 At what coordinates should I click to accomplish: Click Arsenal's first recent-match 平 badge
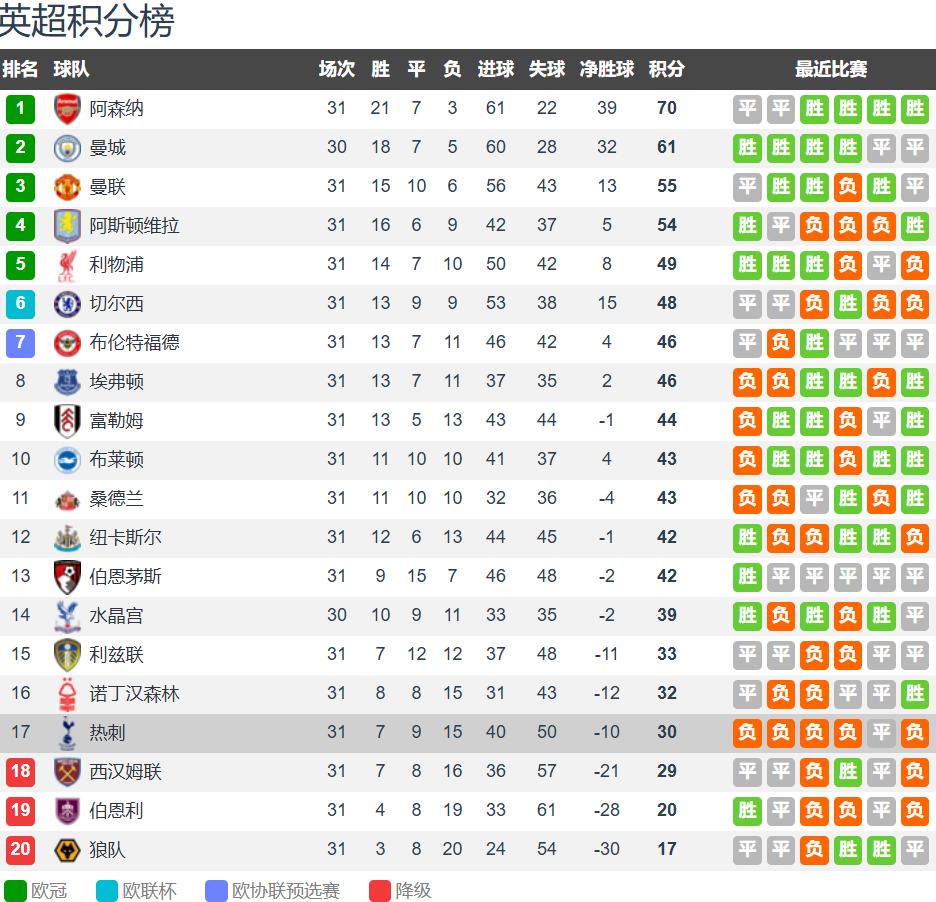click(x=747, y=108)
